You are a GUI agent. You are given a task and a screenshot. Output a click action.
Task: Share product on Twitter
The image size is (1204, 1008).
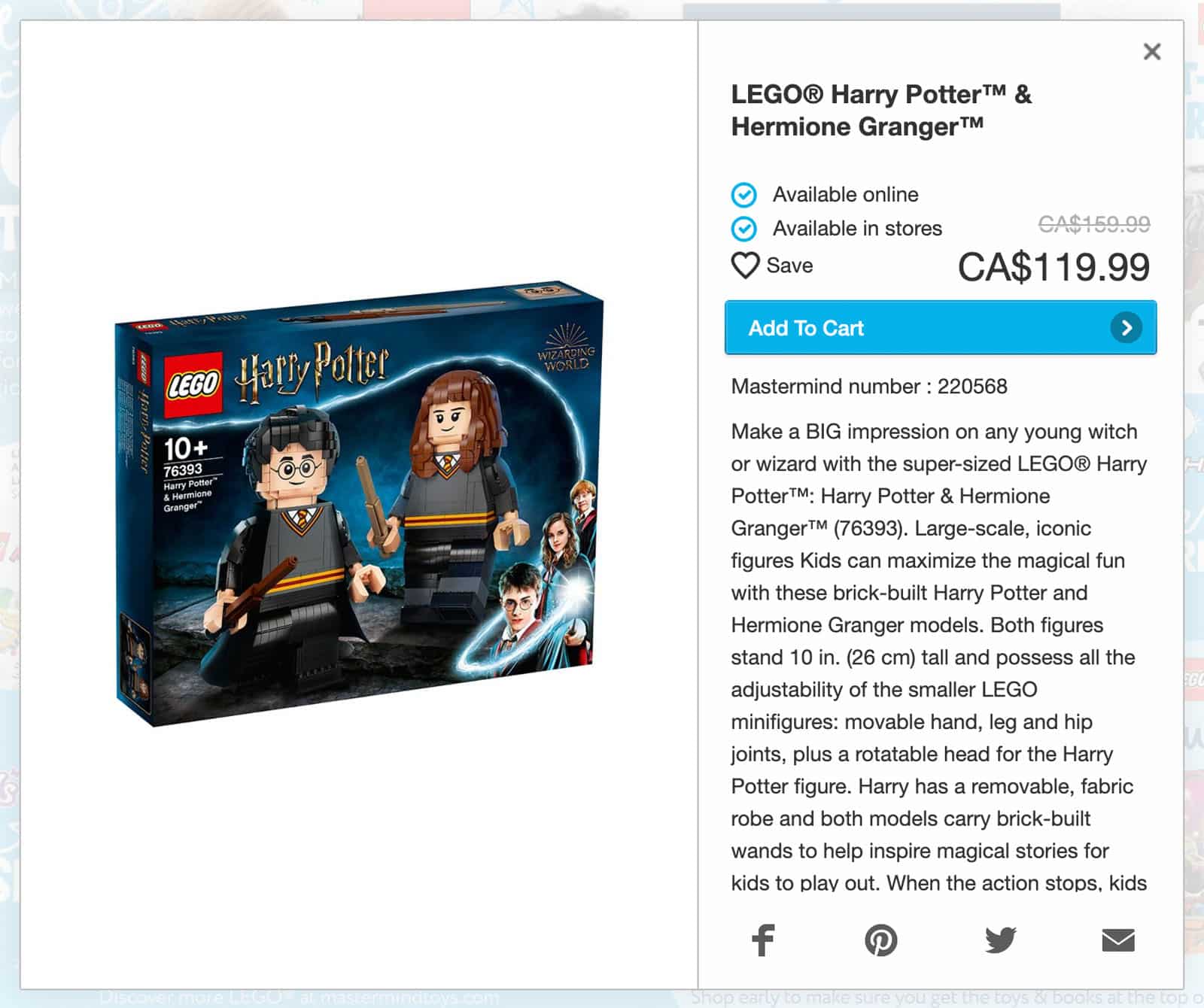1000,940
